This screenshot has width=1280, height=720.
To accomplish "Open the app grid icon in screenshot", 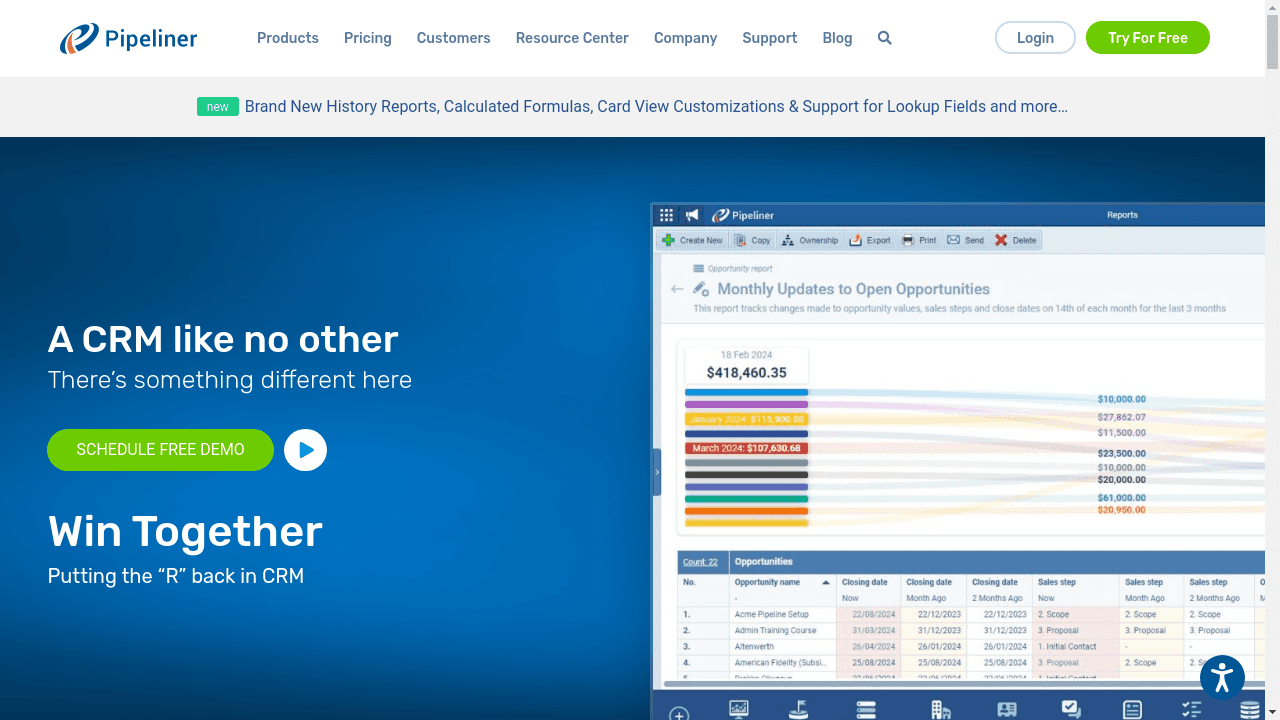I will [666, 215].
